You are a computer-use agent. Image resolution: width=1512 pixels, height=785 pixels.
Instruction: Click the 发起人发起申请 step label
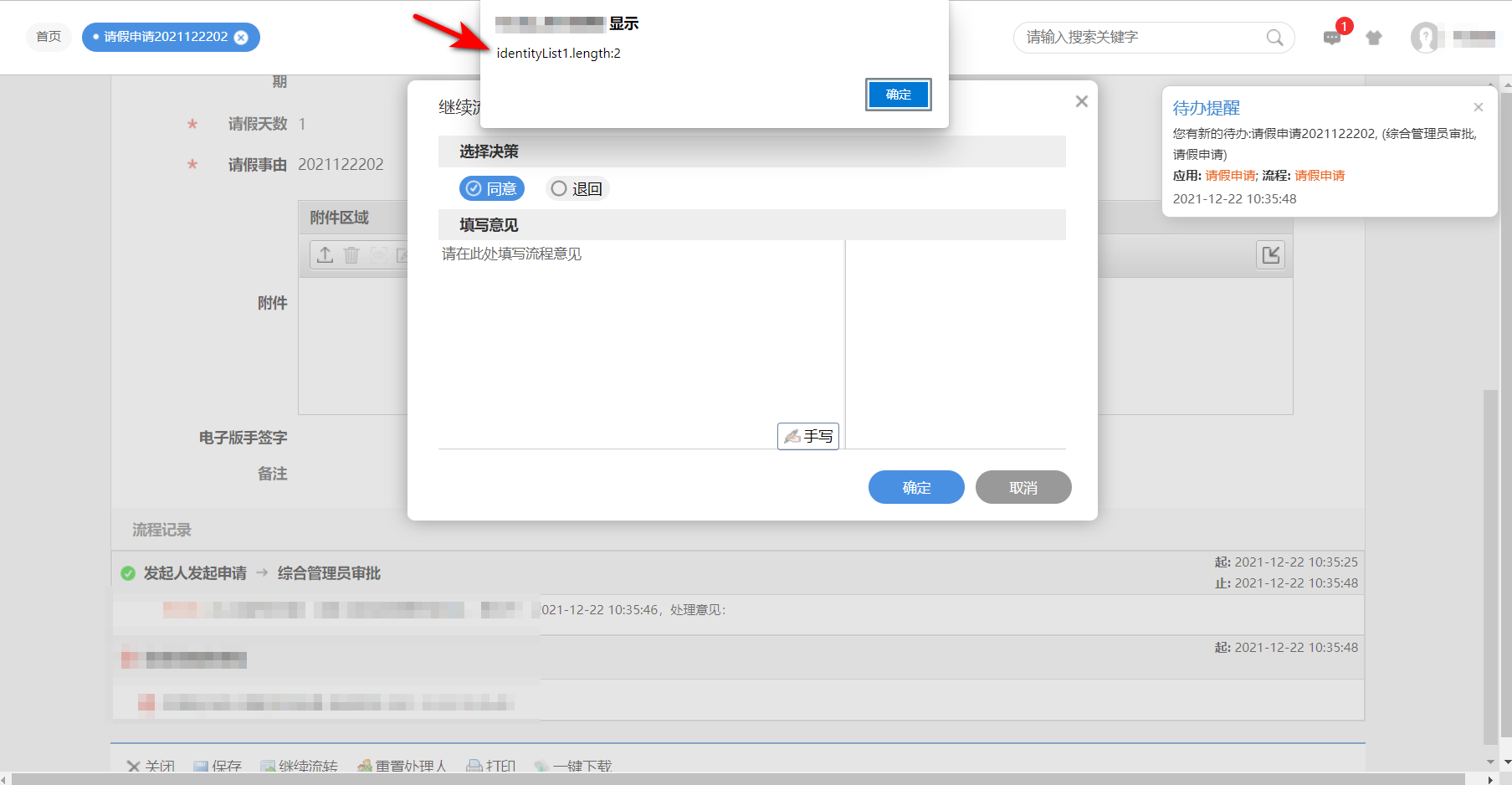pos(195,573)
